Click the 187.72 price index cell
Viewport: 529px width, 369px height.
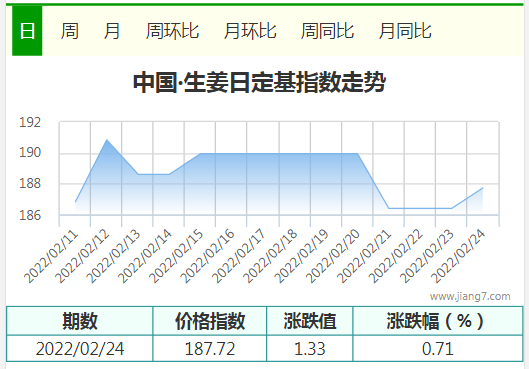tap(210, 349)
